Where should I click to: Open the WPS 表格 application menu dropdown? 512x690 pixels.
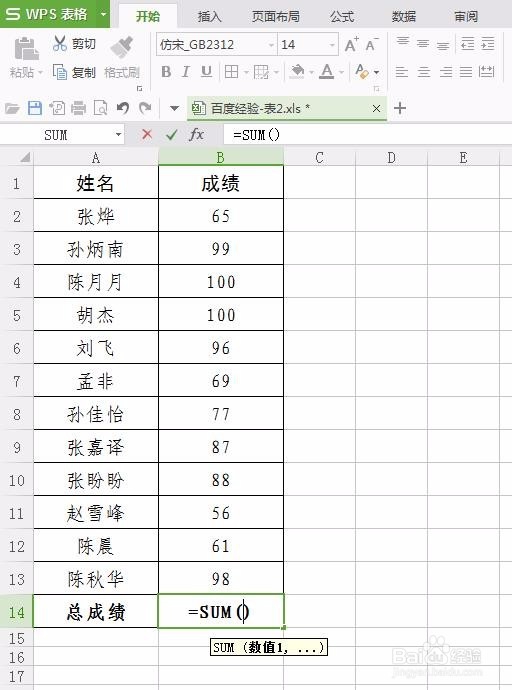104,14
